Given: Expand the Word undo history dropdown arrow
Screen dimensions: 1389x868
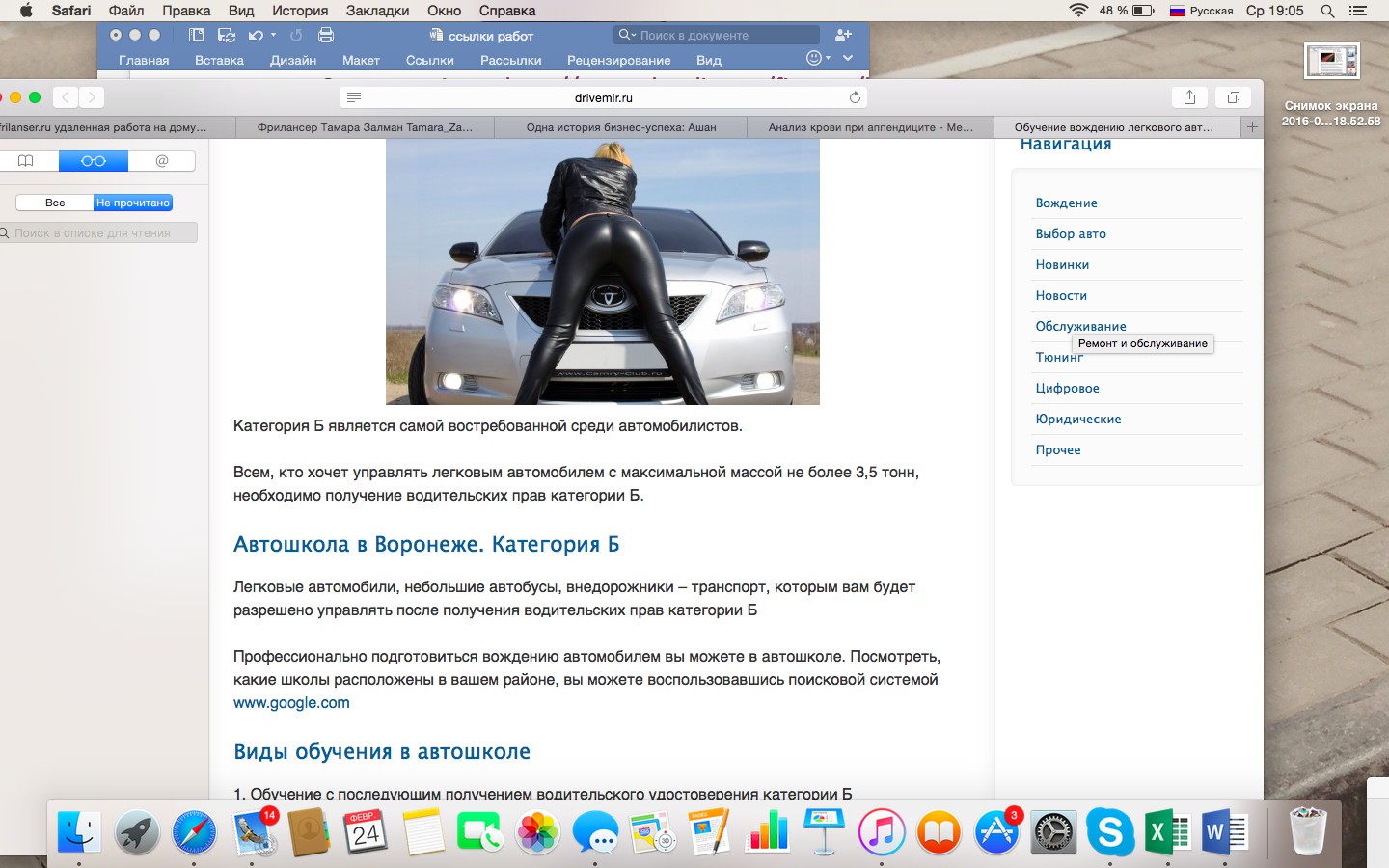Looking at the screenshot, I should tap(274, 35).
